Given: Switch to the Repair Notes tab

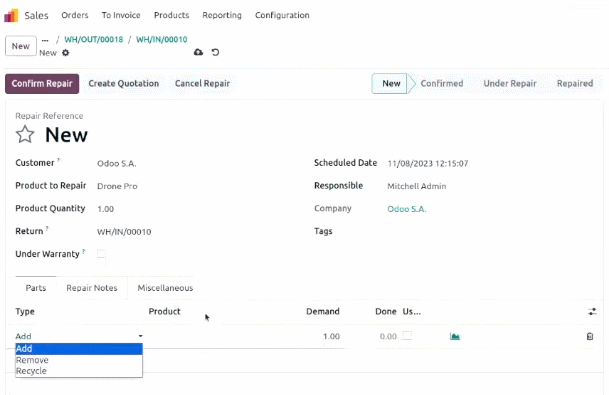Looking at the screenshot, I should [92, 288].
